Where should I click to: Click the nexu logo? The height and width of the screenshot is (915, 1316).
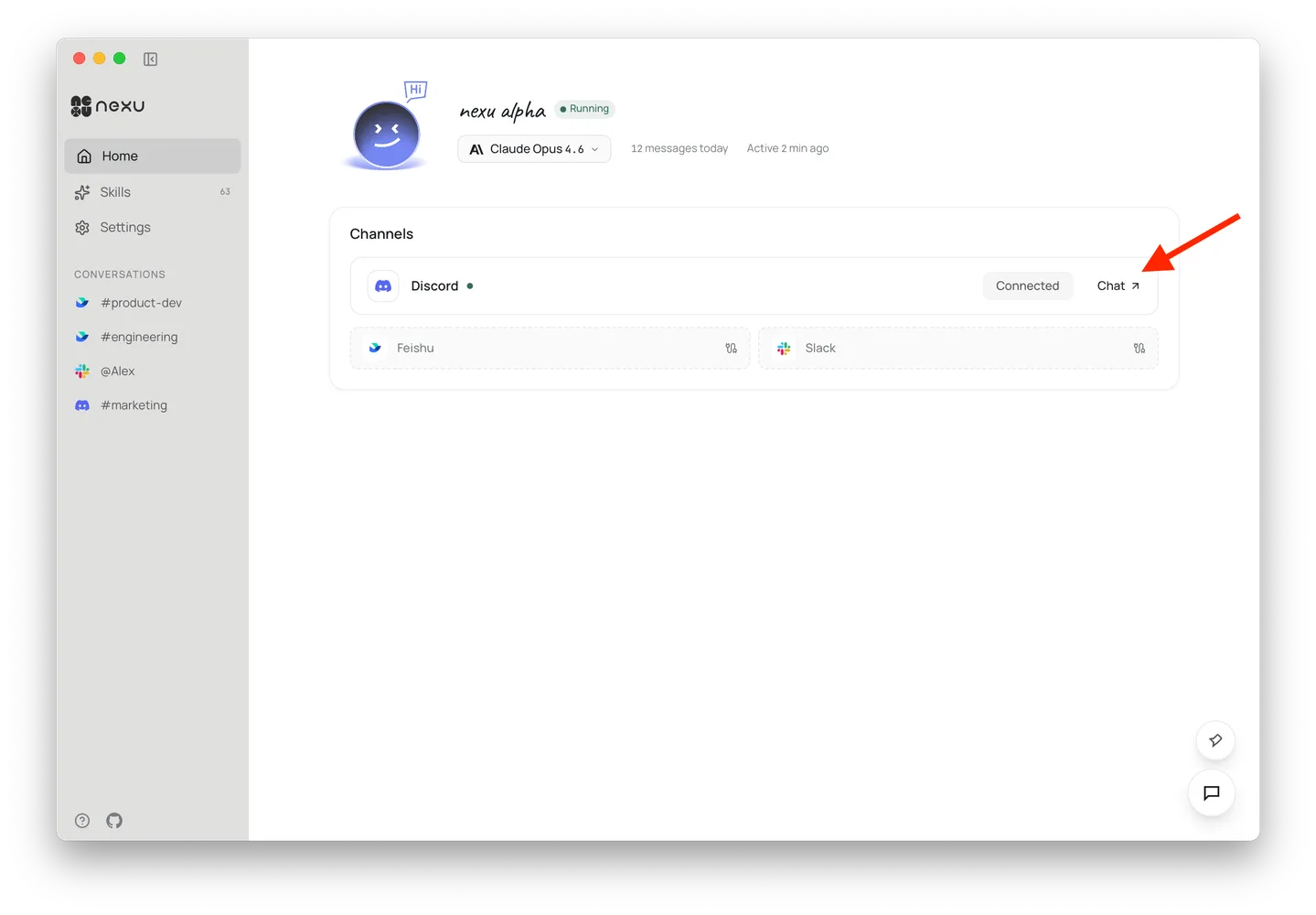[x=106, y=105]
